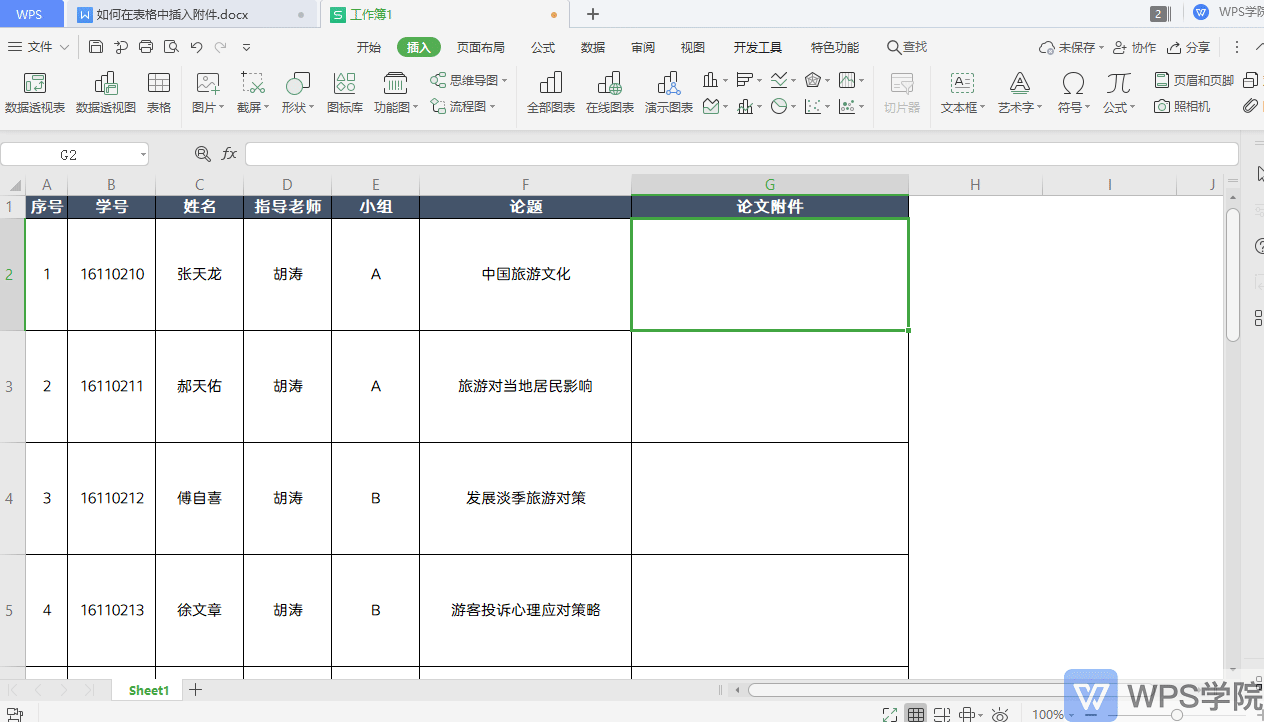Select cell containing 郝天佑

point(199,386)
